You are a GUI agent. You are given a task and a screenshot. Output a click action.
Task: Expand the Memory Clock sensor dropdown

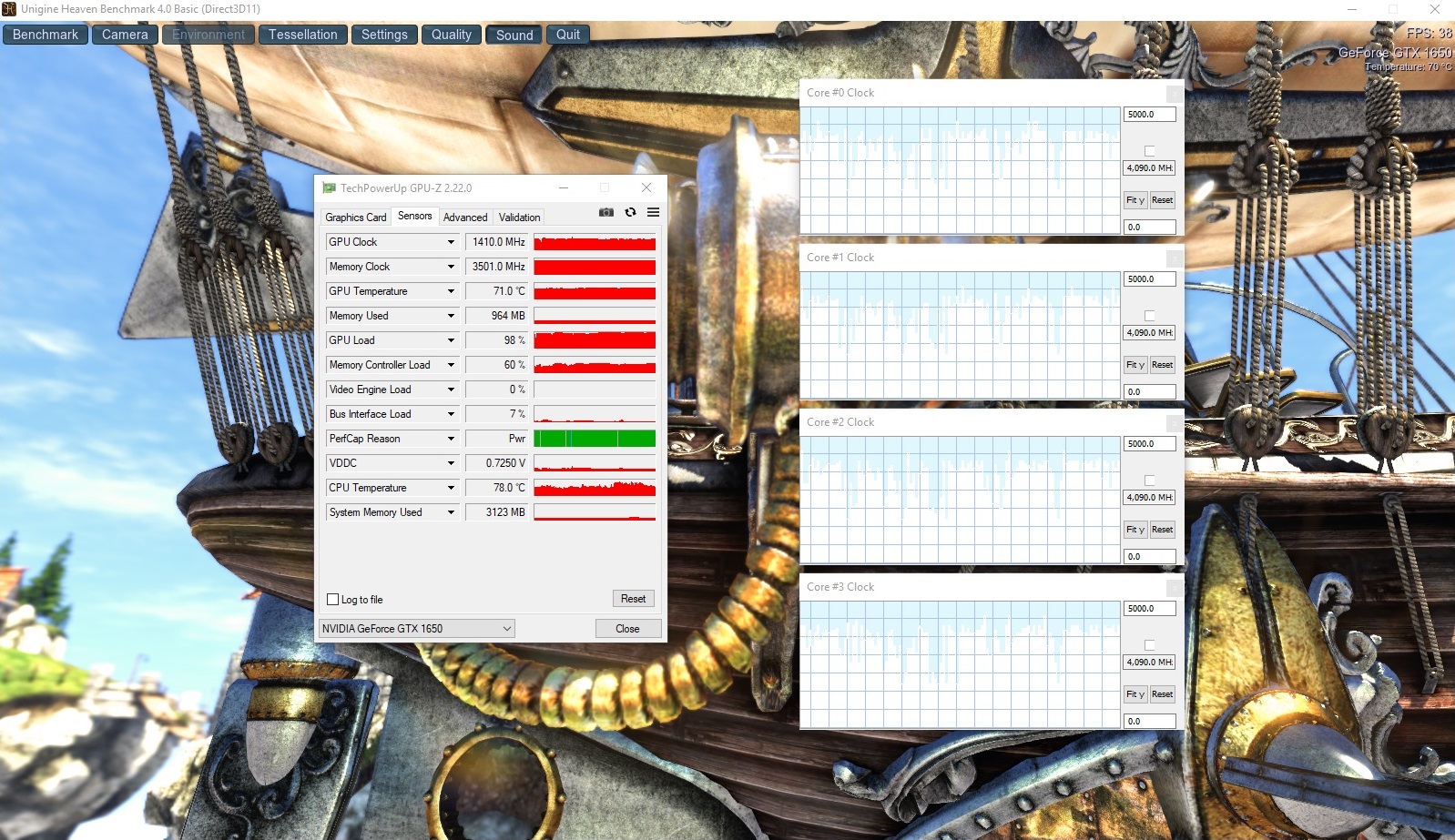tap(451, 267)
